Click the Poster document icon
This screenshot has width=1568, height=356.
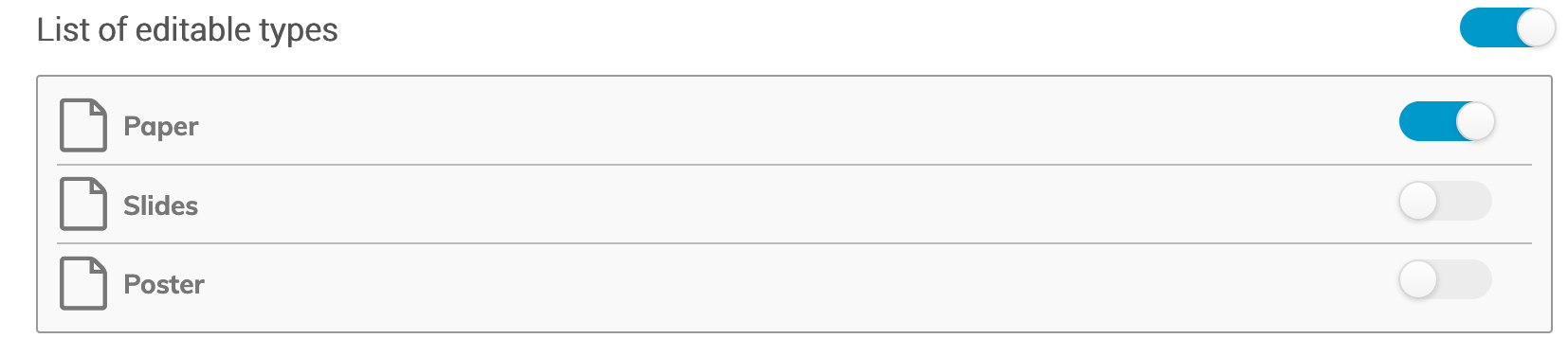83,283
